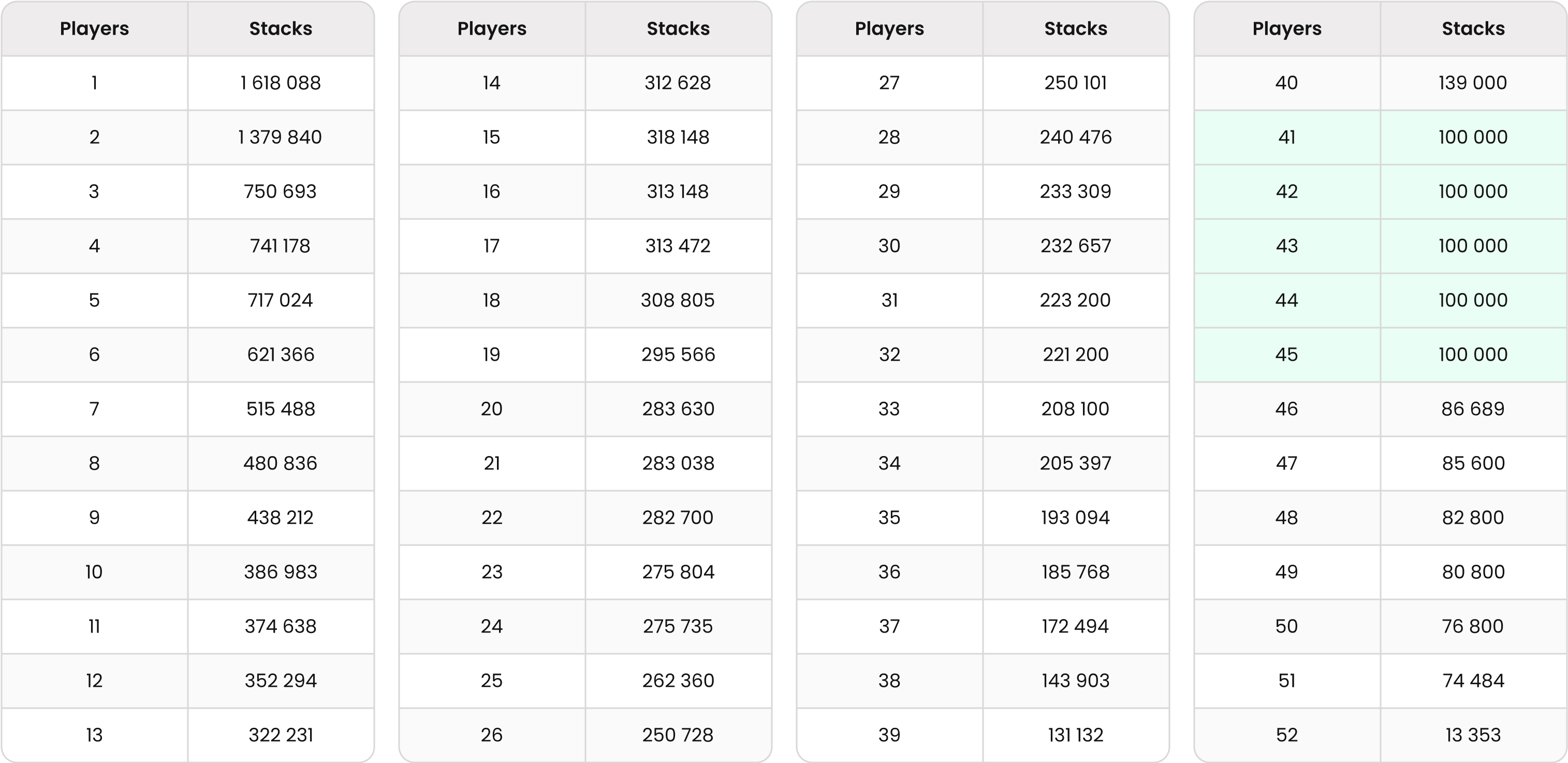Click the stack value 1 618 088
Image resolution: width=1568 pixels, height=763 pixels.
click(x=281, y=83)
